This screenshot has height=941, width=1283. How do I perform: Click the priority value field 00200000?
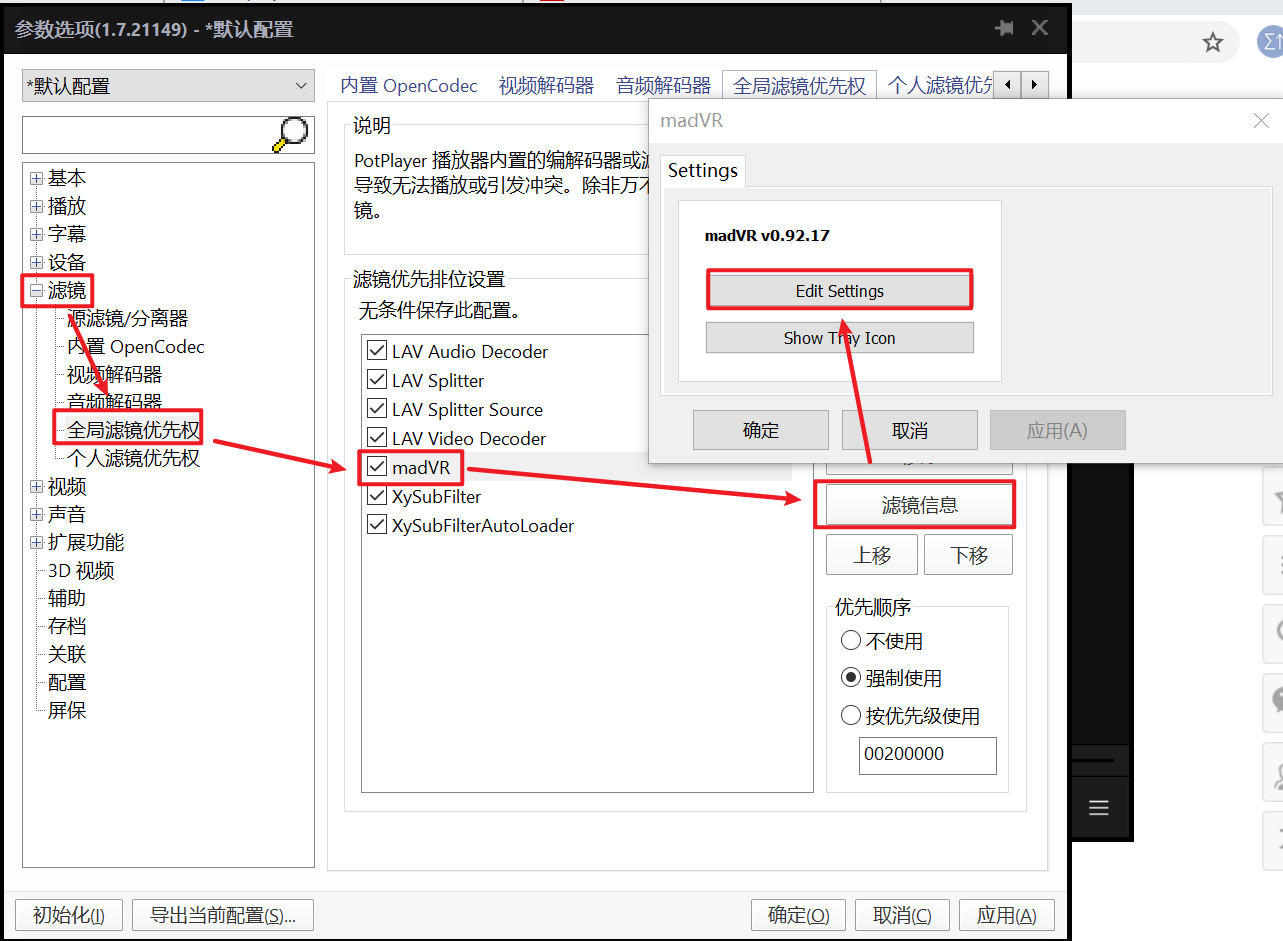[928, 755]
